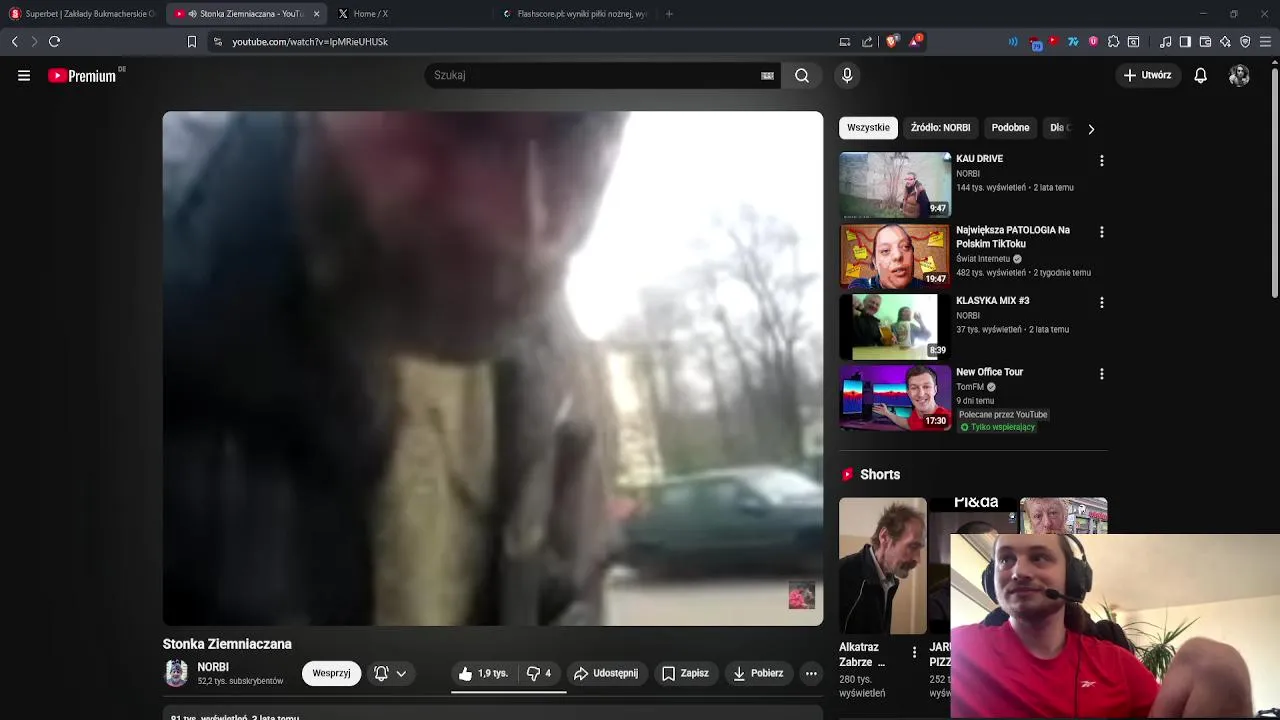Open the extensions puzzle icon

click(1113, 42)
